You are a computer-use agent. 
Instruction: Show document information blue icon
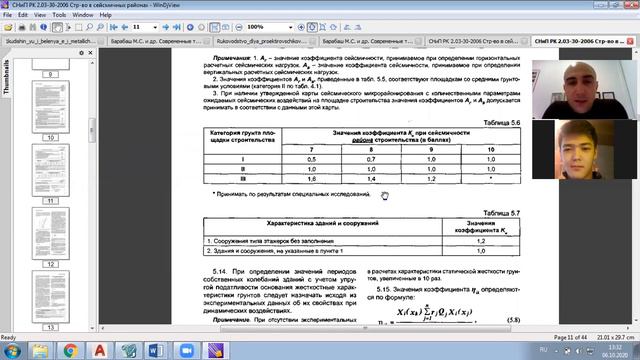[x=44, y=27]
